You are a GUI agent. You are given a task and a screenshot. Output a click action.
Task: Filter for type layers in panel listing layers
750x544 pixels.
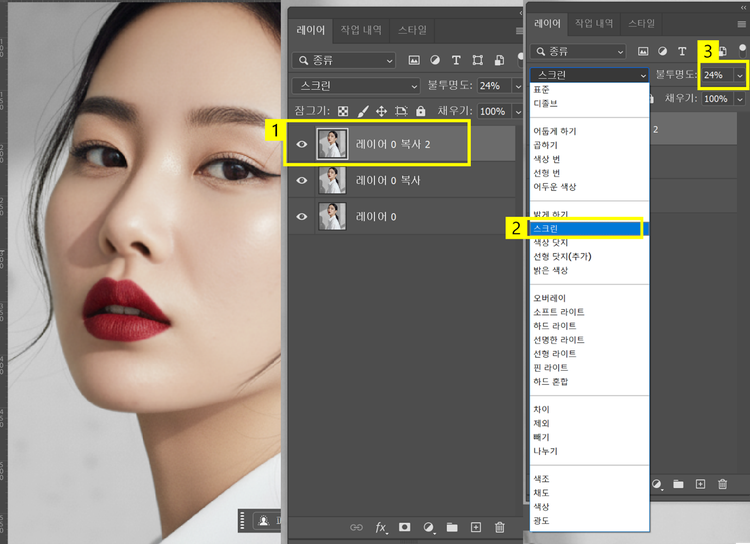coord(456,60)
